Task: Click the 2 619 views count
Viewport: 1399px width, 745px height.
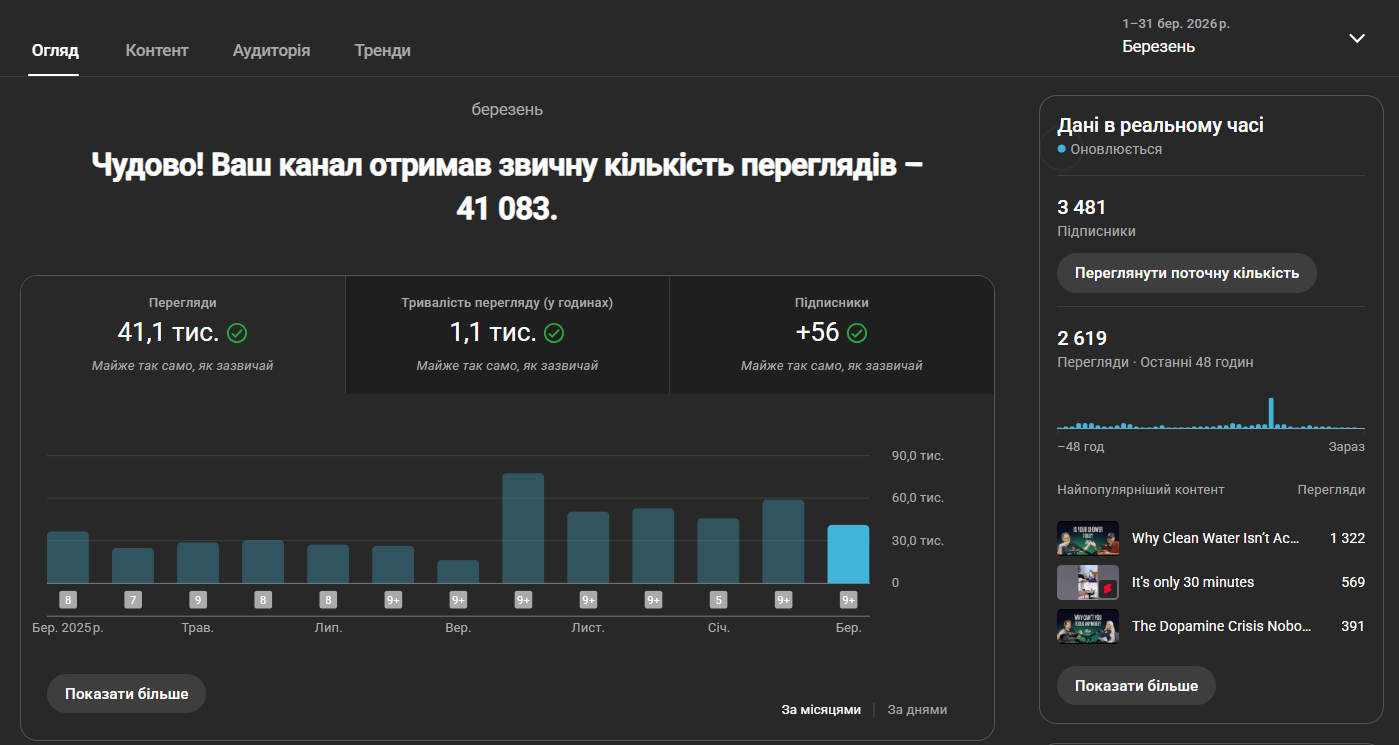Action: point(1082,338)
